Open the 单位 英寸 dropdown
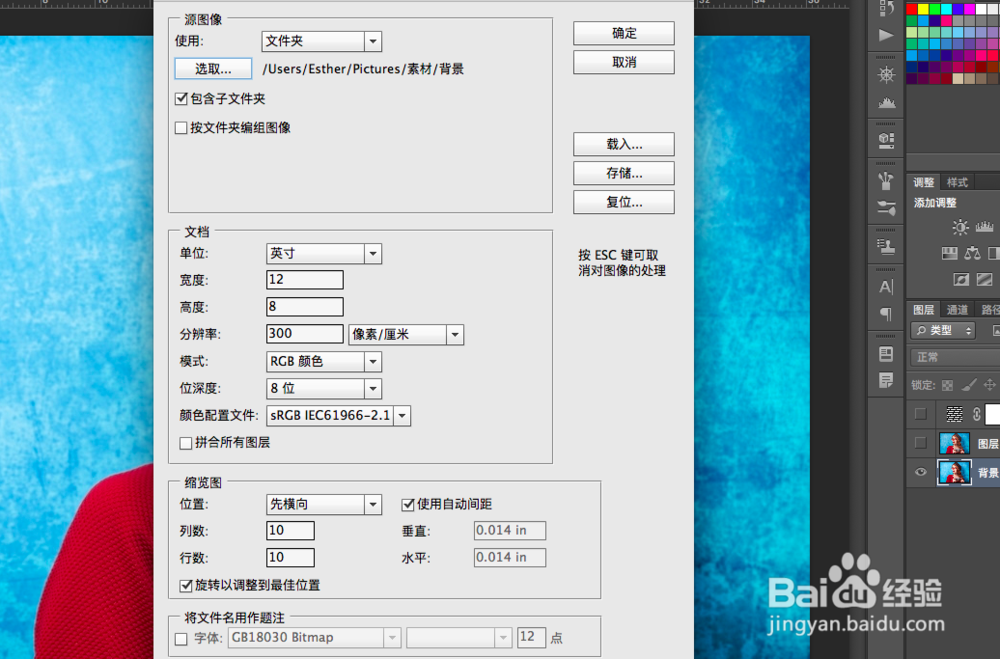 324,254
